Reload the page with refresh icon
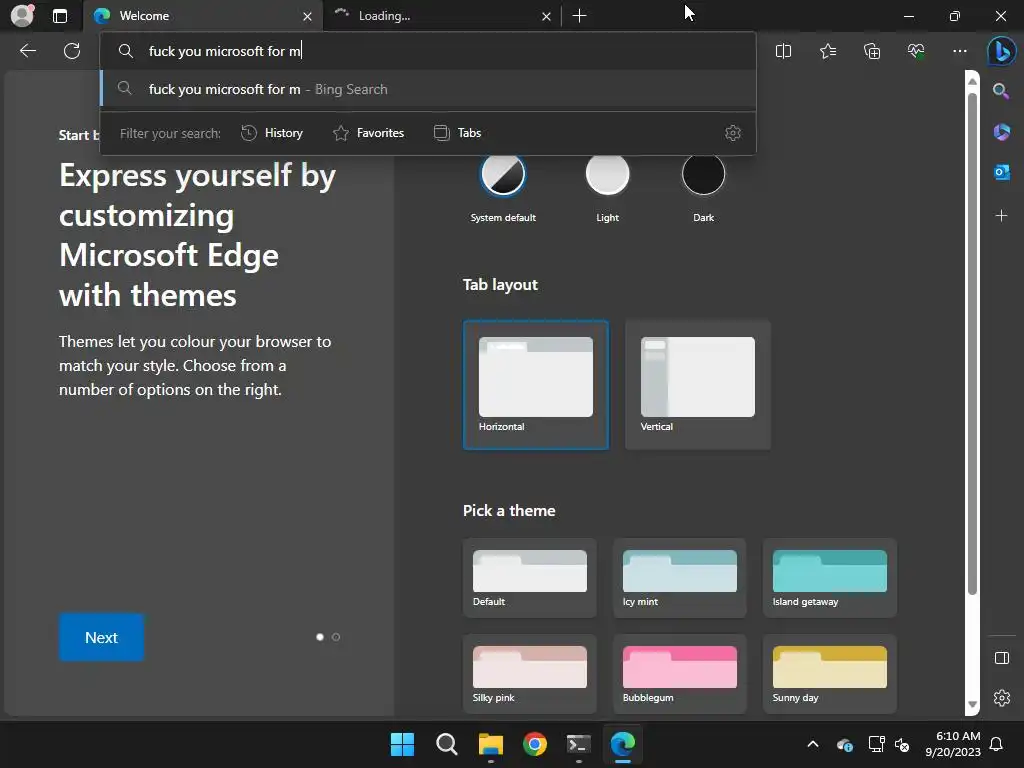 72,51
